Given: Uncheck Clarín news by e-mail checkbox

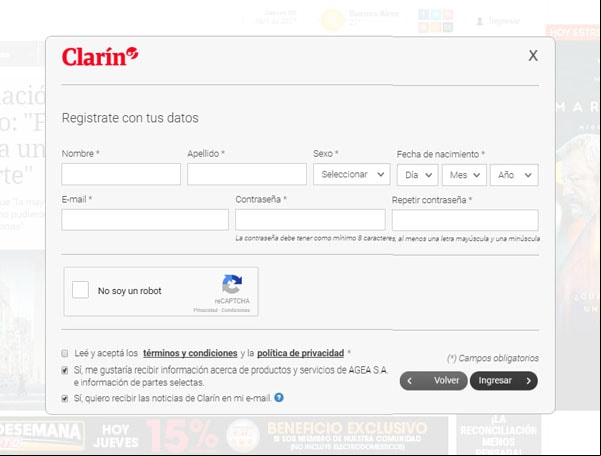Looking at the screenshot, I should [65, 399].
